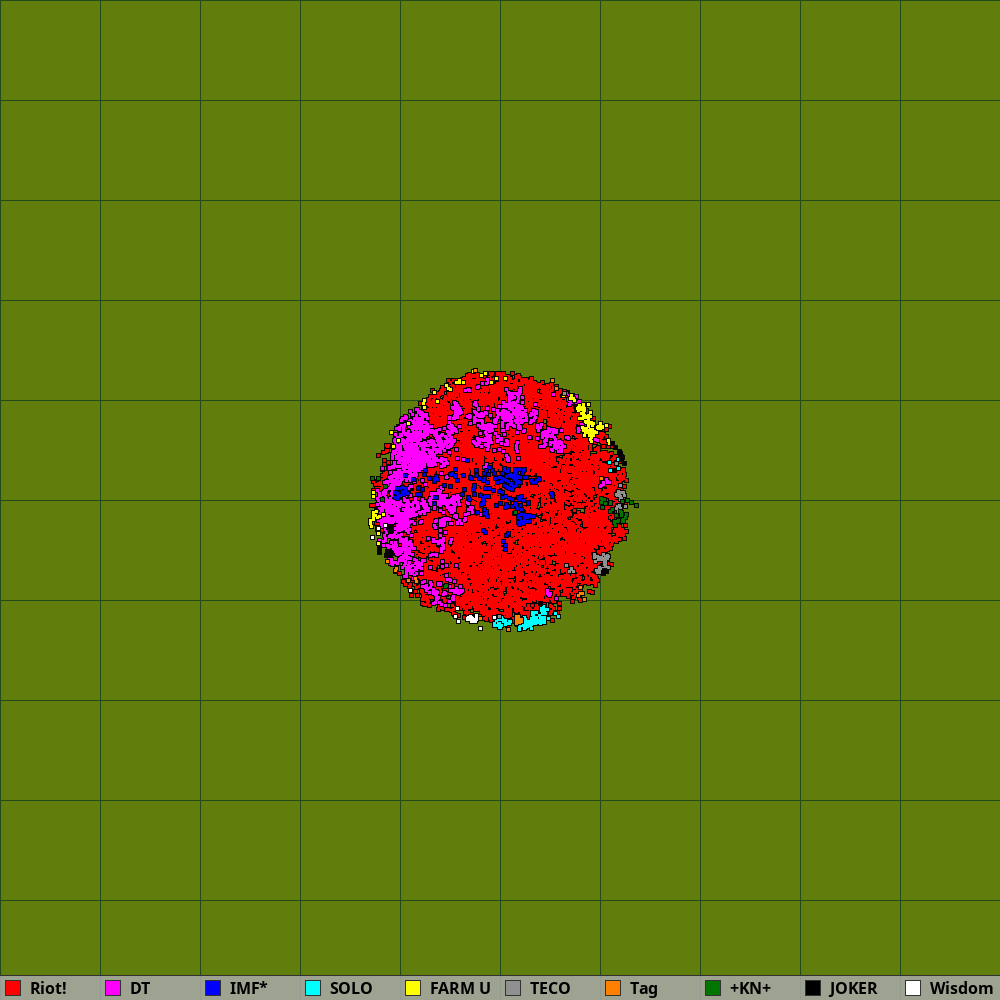Click the orange Tag legend swatch
Screen dimensions: 1000x1000
point(613,988)
